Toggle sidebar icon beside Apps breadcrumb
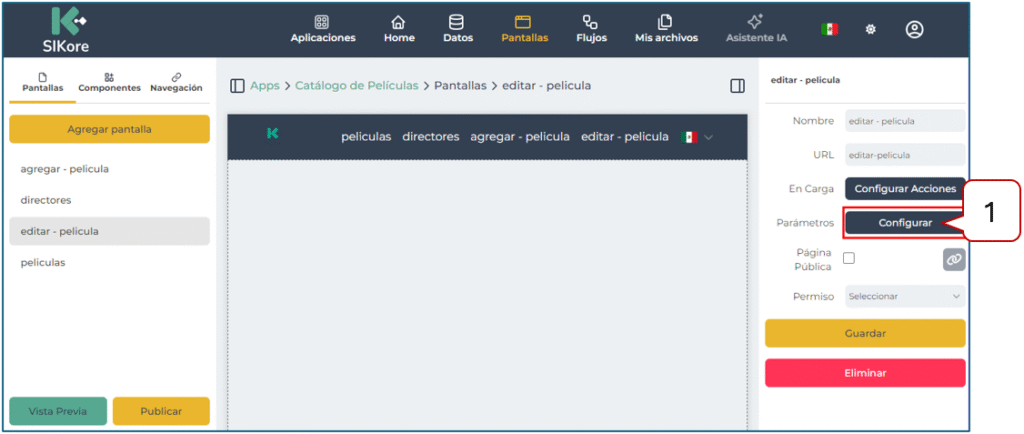Image resolution: width=1024 pixels, height=434 pixels. coord(237,86)
